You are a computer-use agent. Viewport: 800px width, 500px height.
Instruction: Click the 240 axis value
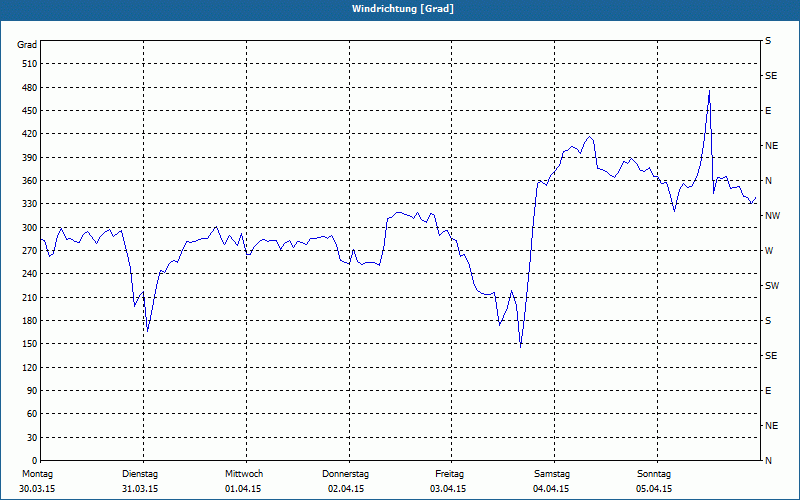[x=30, y=274]
